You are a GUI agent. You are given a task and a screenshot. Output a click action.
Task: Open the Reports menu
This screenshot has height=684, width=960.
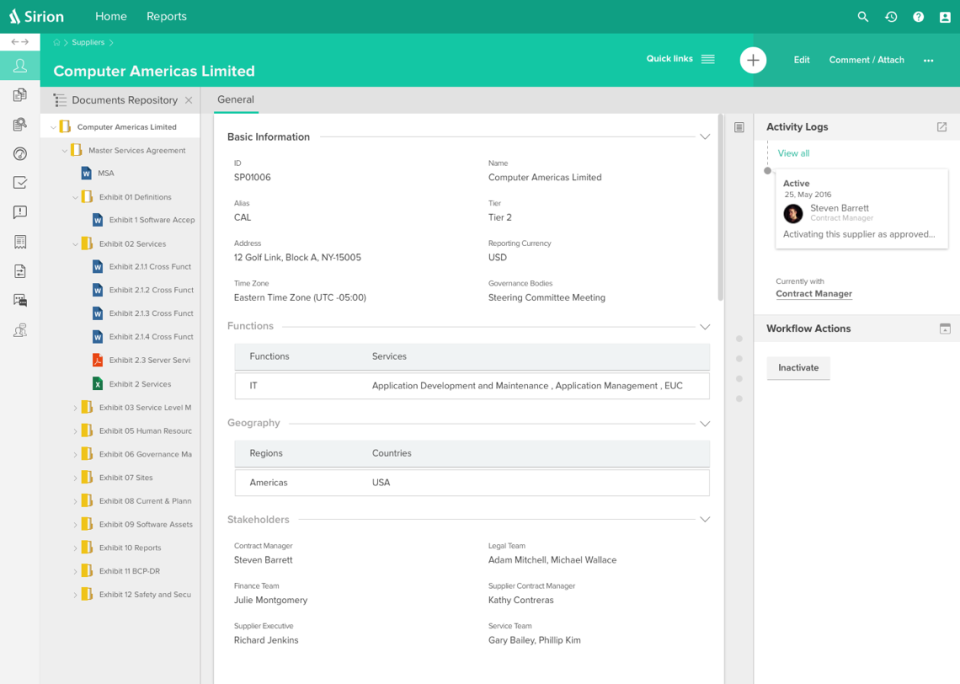(166, 17)
